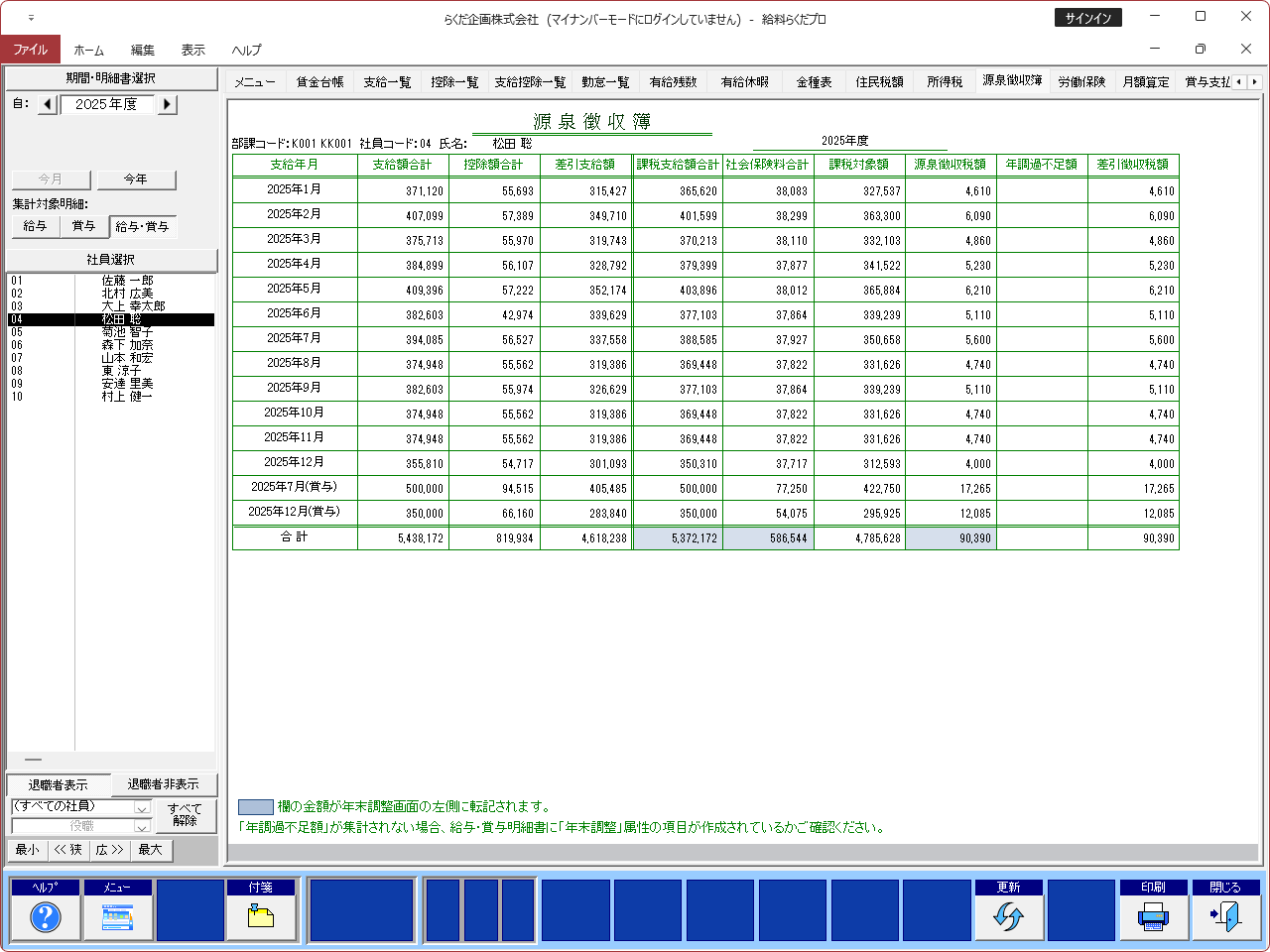Open the Menu icon in bottom toolbar
The height and width of the screenshot is (952, 1270).
(118, 917)
